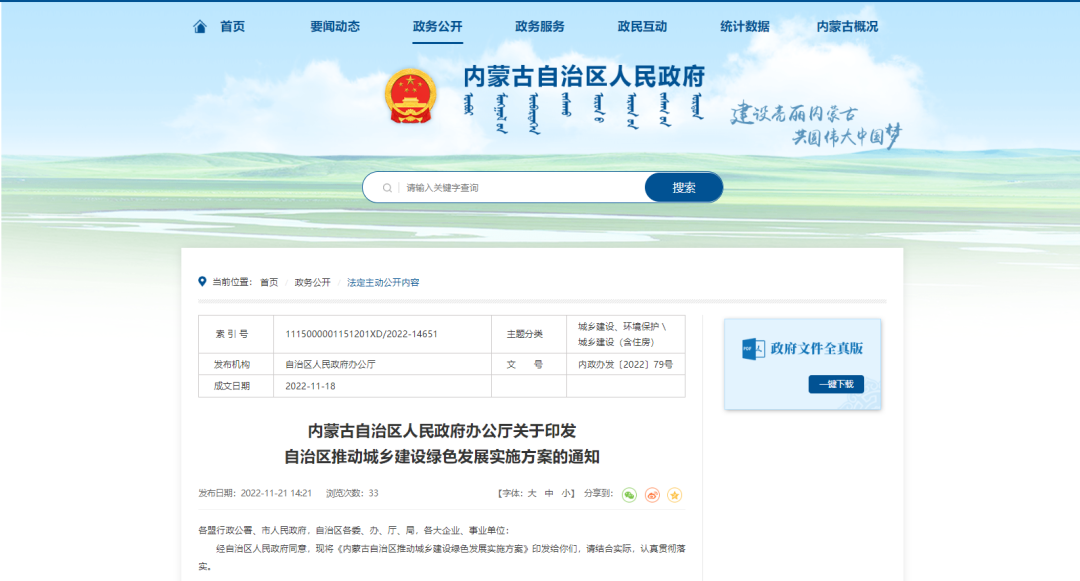This screenshot has width=1080, height=581.
Task: Click the home icon beside 首页 in navigation
Action: (199, 26)
